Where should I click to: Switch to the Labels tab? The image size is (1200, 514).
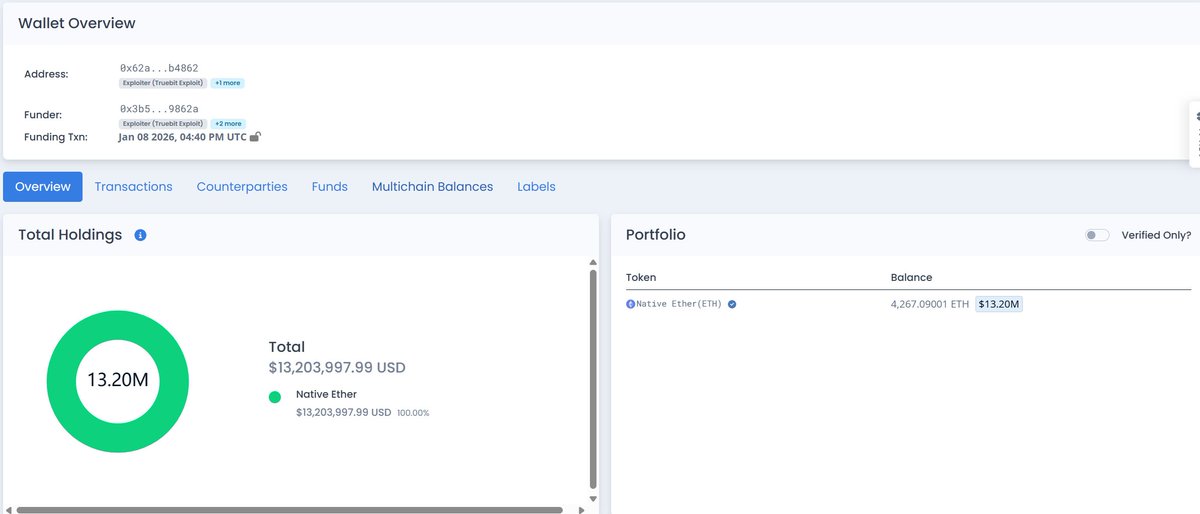[x=536, y=187]
